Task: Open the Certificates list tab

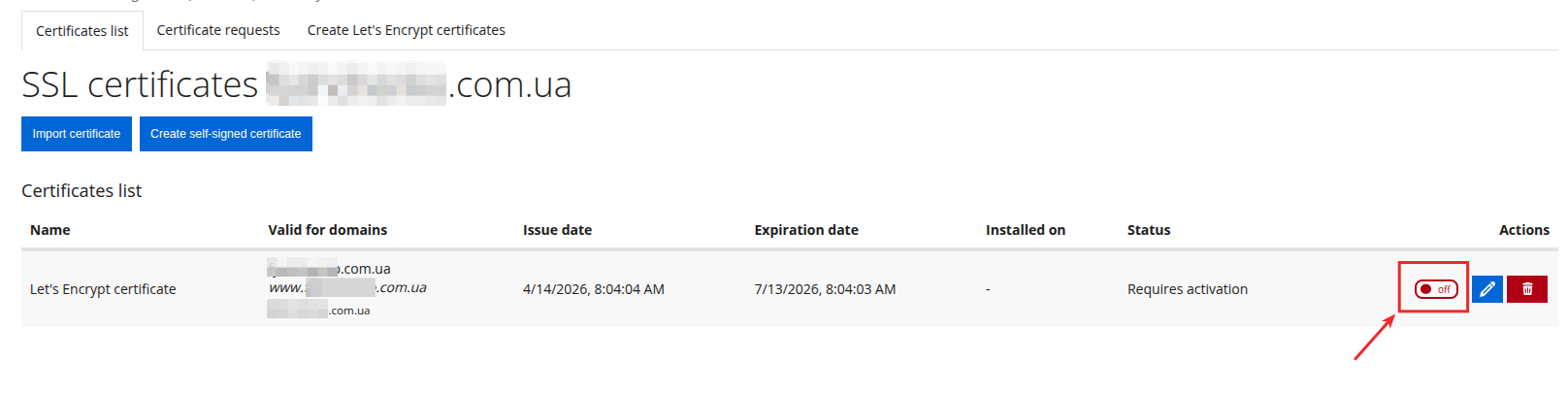Action: (x=82, y=31)
